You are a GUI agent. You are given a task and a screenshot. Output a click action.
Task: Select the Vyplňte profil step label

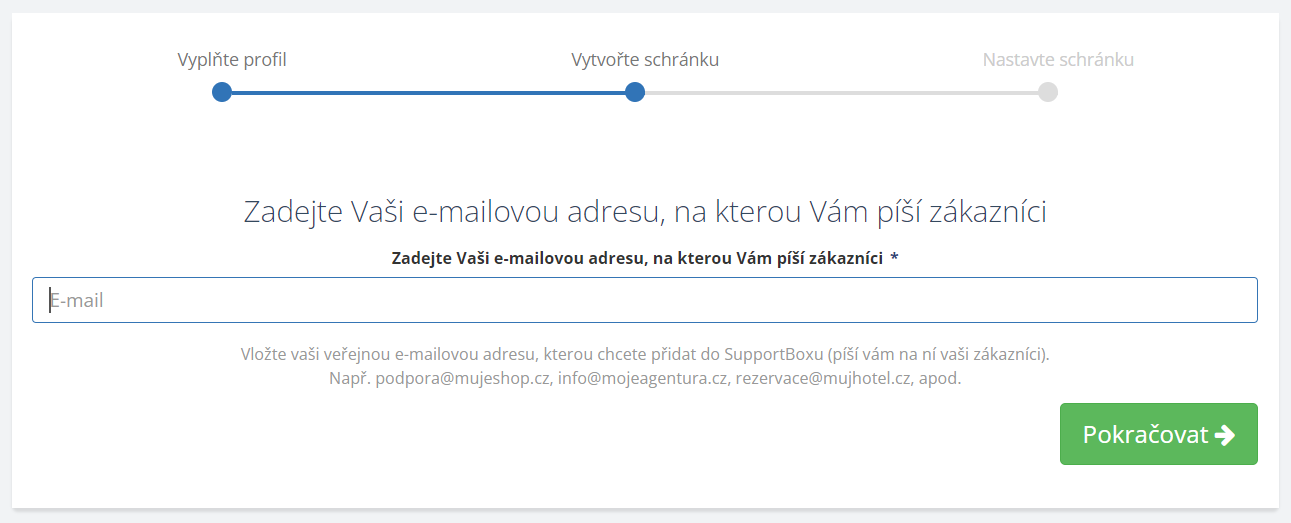[x=232, y=60]
